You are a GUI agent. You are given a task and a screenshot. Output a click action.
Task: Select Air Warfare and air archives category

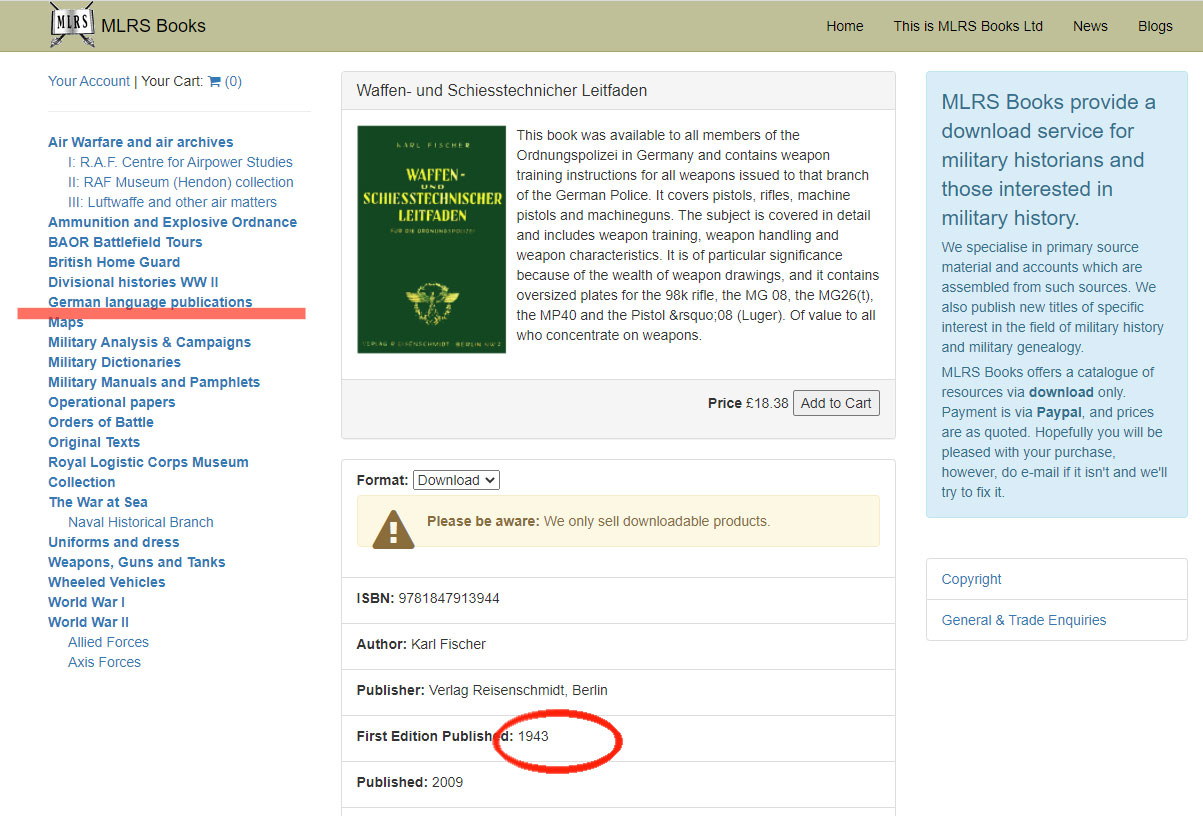(140, 142)
